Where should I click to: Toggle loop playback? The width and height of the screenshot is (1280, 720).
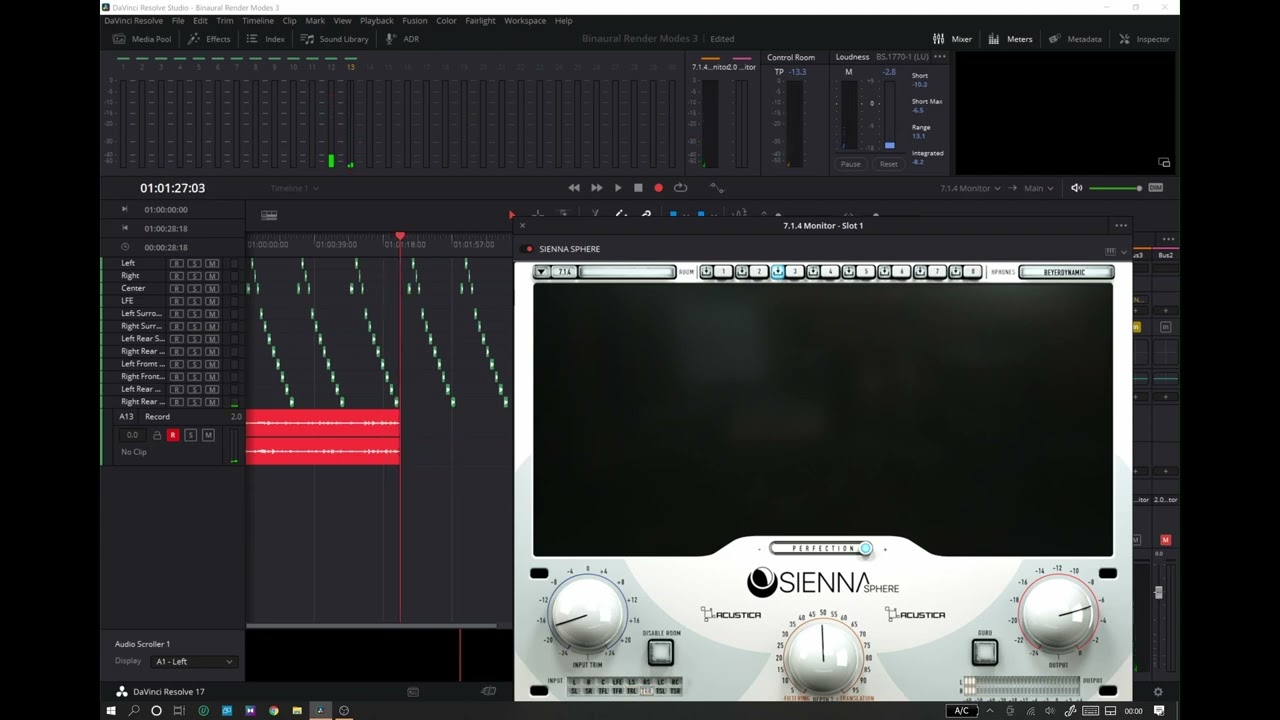(x=680, y=188)
